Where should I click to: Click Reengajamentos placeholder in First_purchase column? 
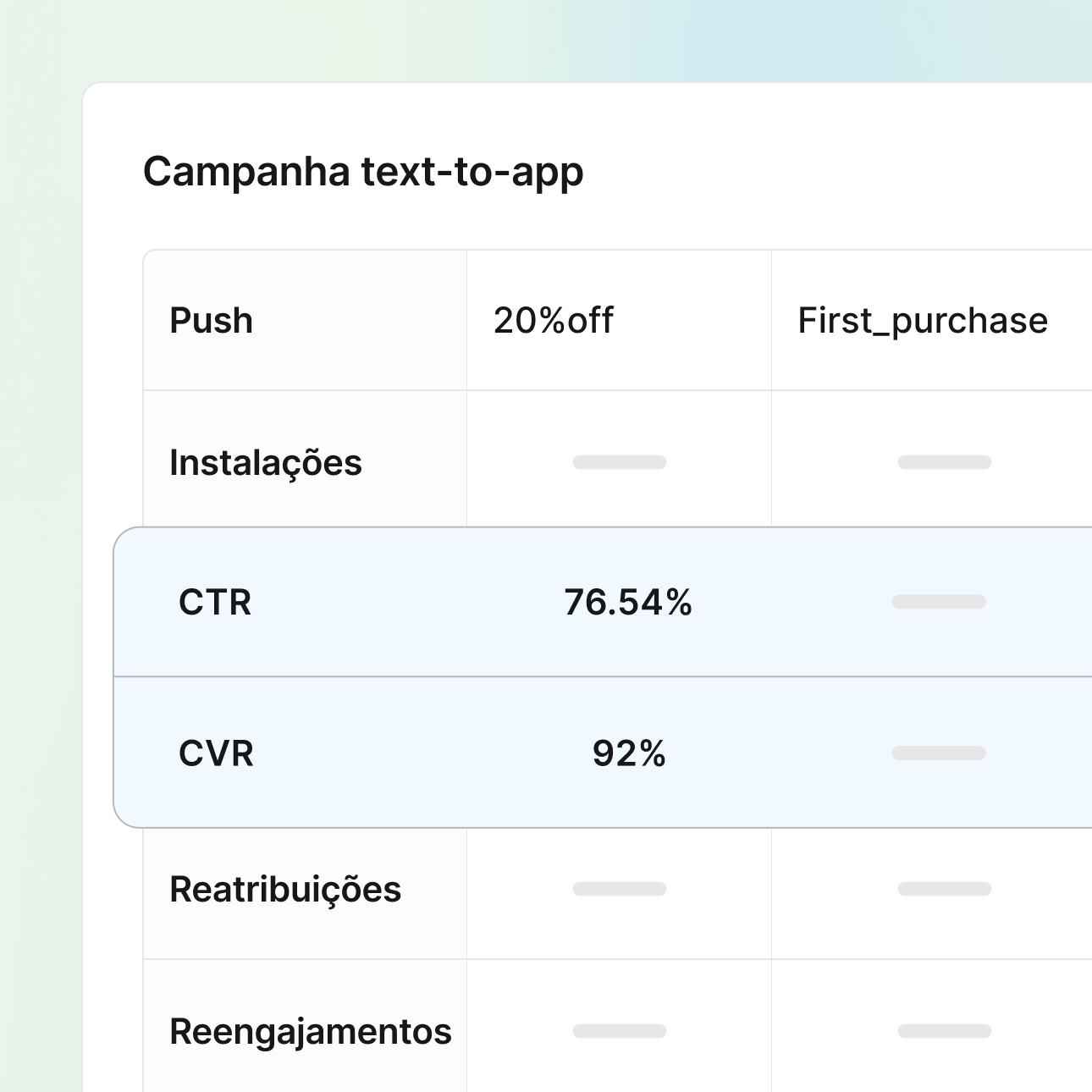945,1031
